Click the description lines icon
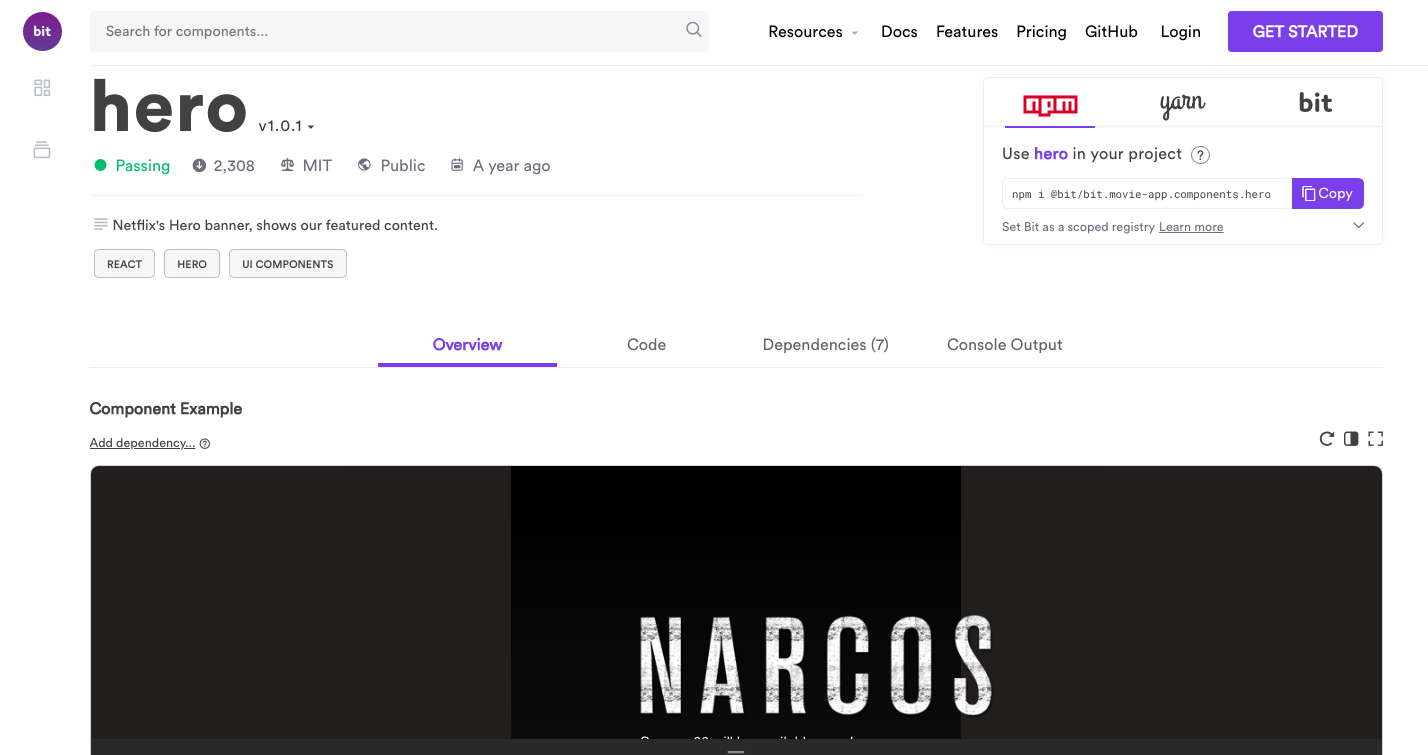 (x=100, y=225)
